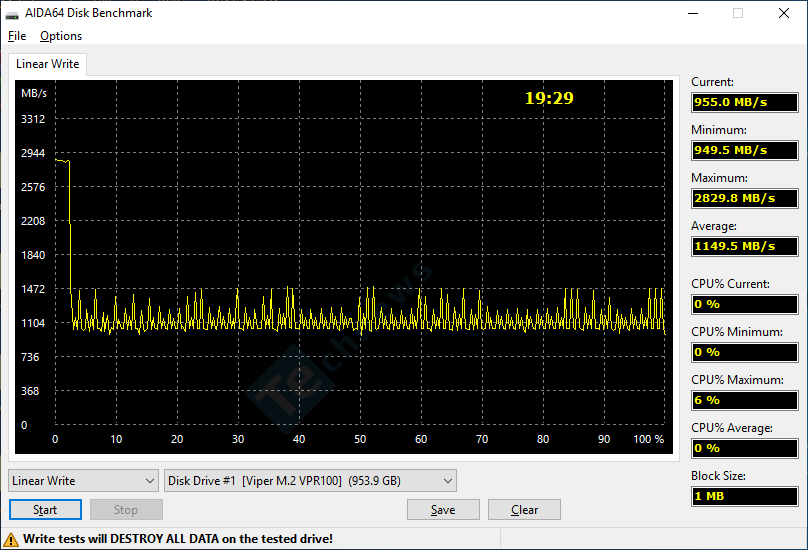Open the File menu
The height and width of the screenshot is (550, 808).
[x=17, y=36]
